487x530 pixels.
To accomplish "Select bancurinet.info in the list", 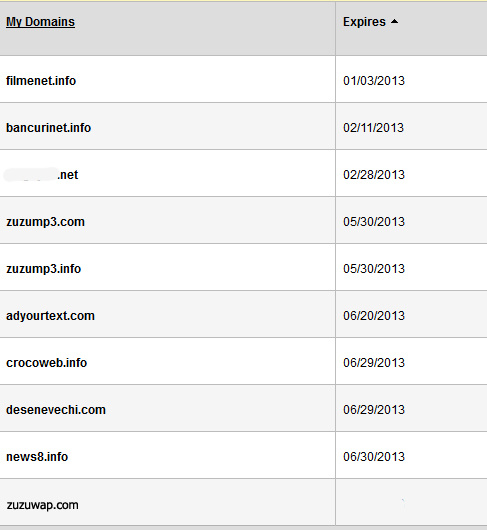I will pyautogui.click(x=48, y=128).
